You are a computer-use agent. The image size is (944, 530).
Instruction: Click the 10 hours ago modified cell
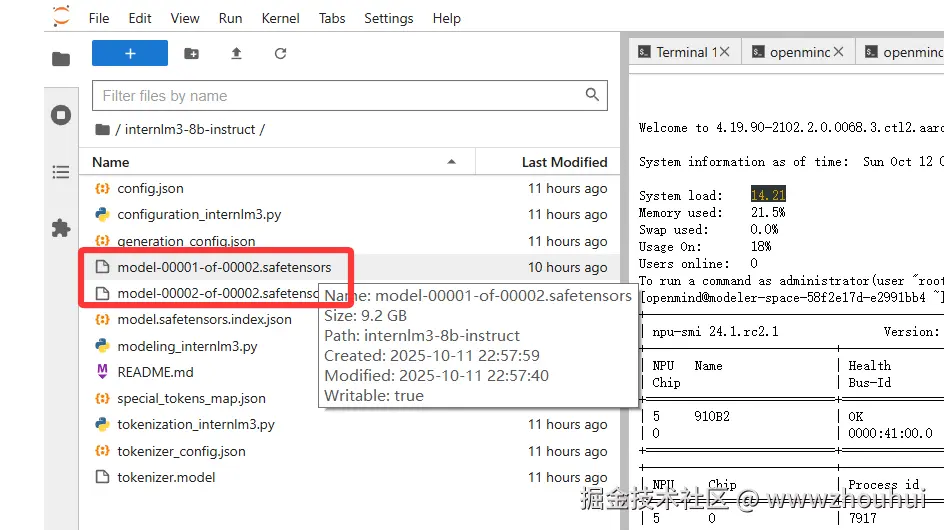[567, 267]
